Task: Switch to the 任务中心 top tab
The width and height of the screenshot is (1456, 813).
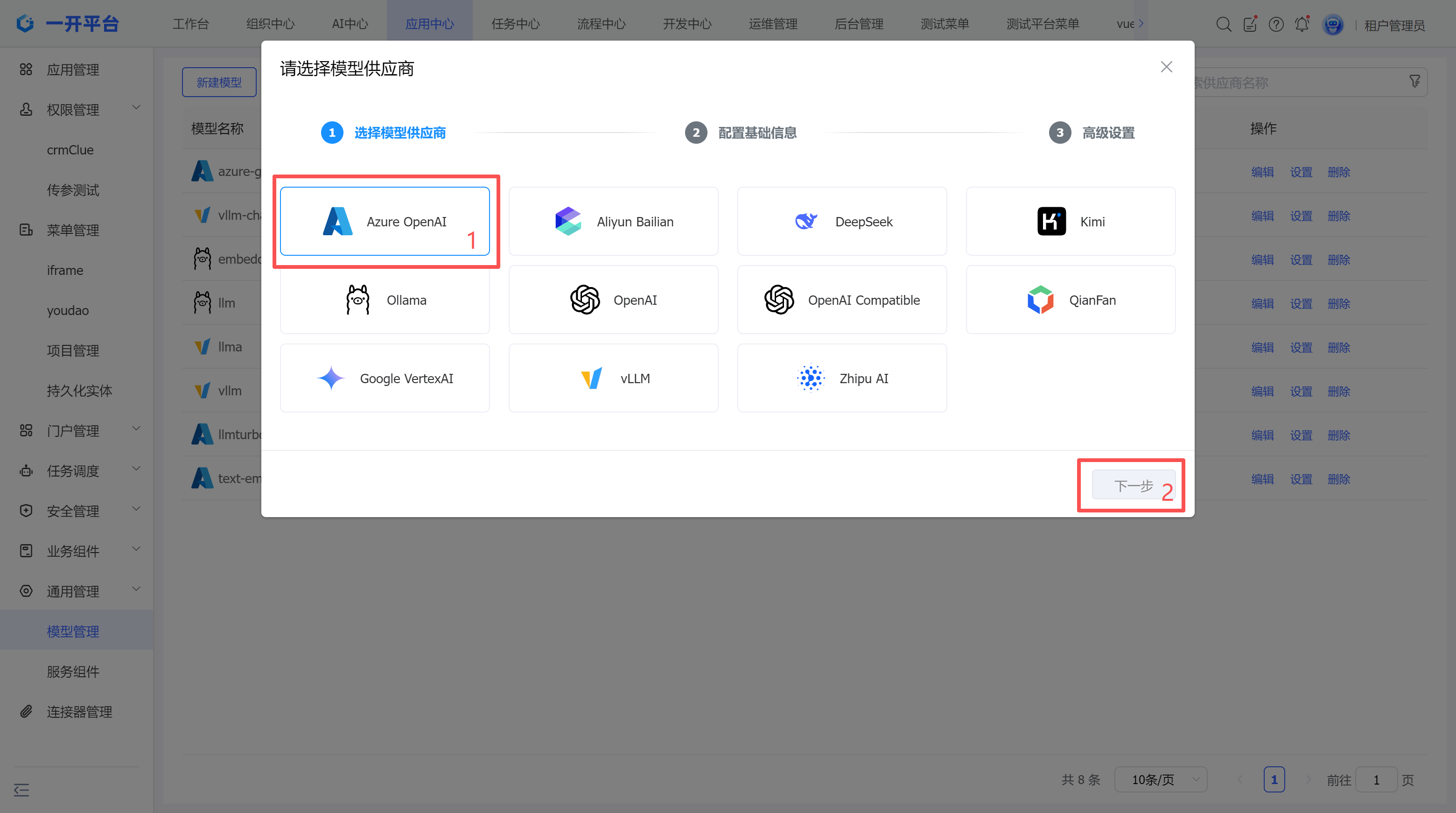Action: 515,24
